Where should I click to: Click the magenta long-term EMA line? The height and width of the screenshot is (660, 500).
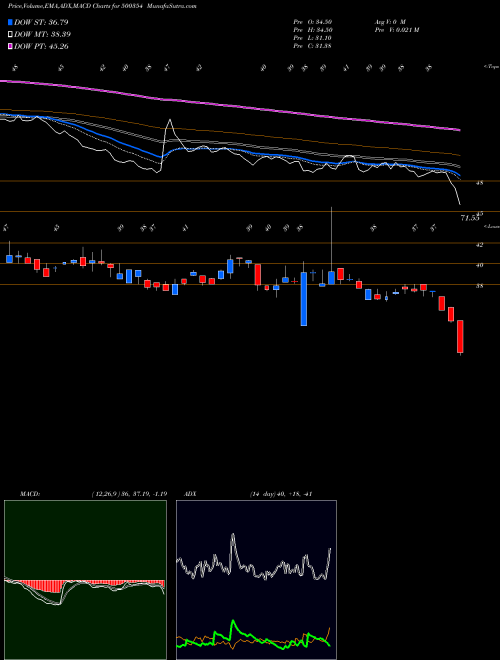(229, 104)
